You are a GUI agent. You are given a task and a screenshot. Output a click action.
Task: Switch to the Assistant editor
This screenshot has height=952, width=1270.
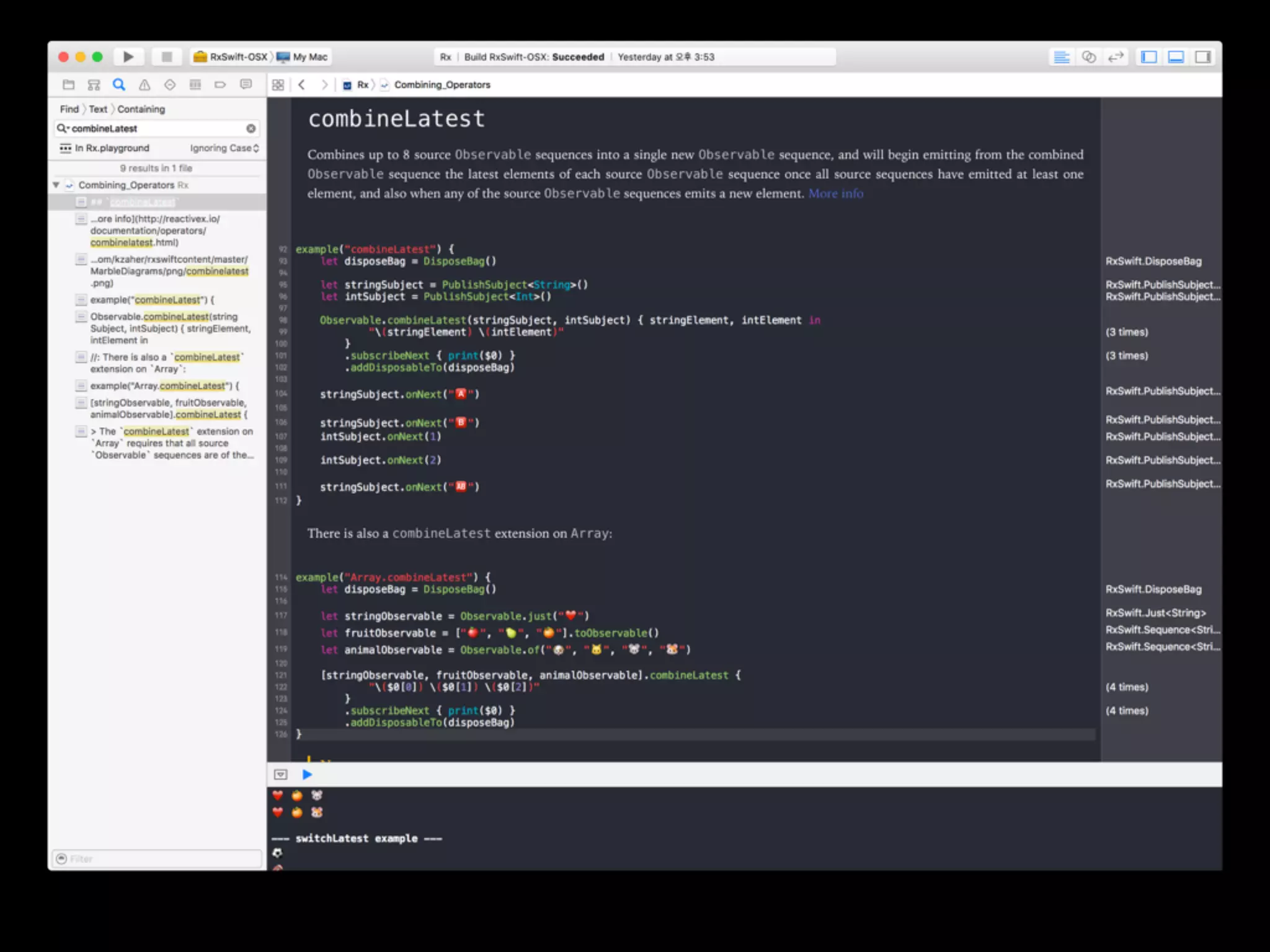(1088, 57)
